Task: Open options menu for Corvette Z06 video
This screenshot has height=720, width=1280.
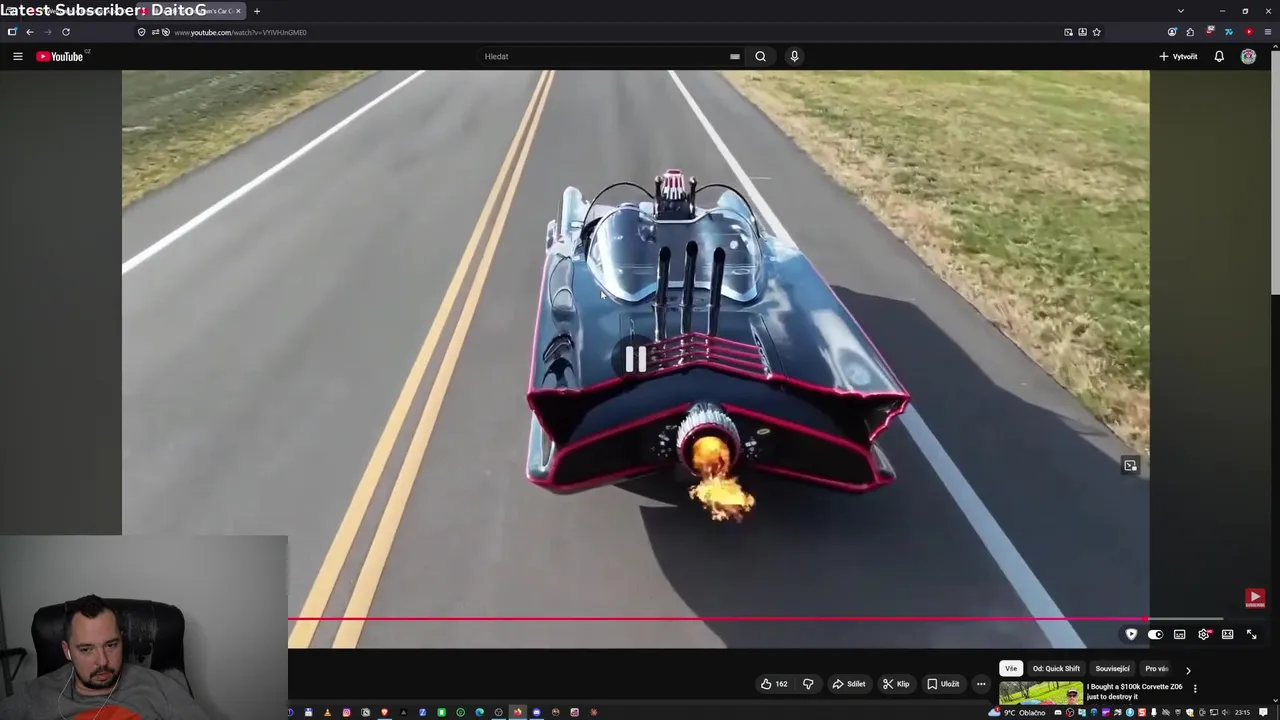Action: [1195, 688]
